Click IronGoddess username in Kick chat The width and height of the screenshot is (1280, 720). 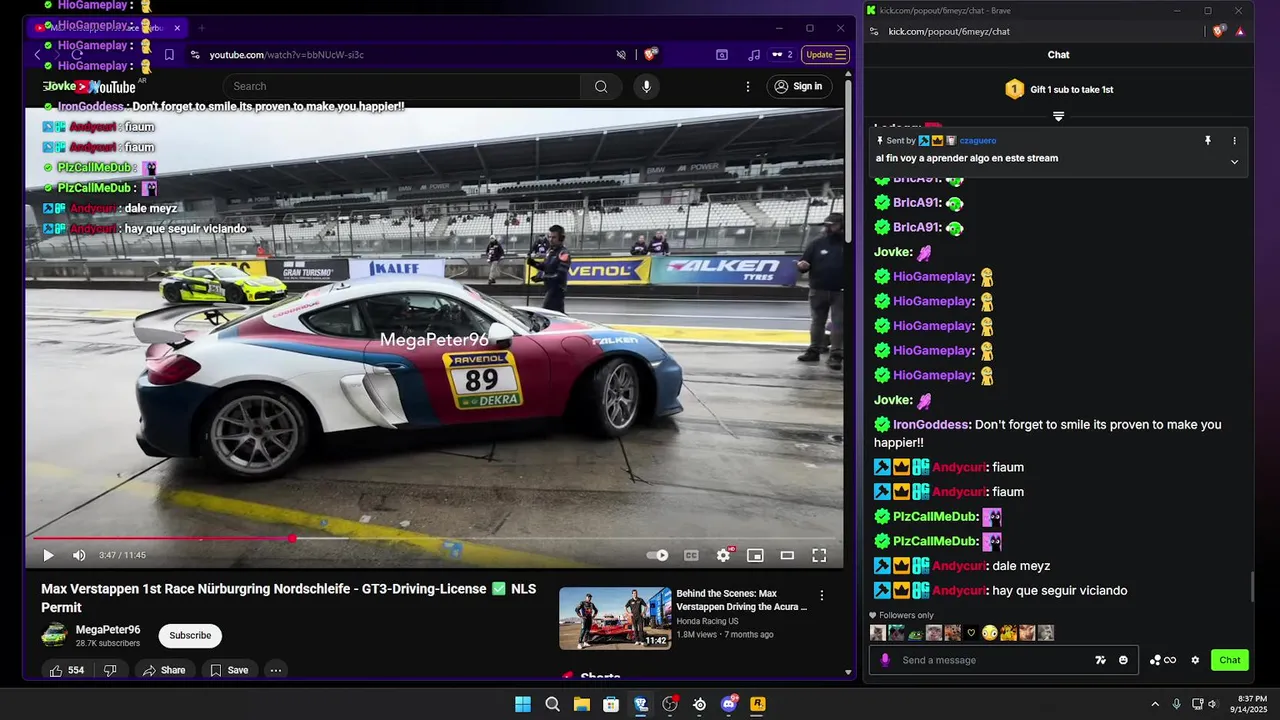[931, 425]
